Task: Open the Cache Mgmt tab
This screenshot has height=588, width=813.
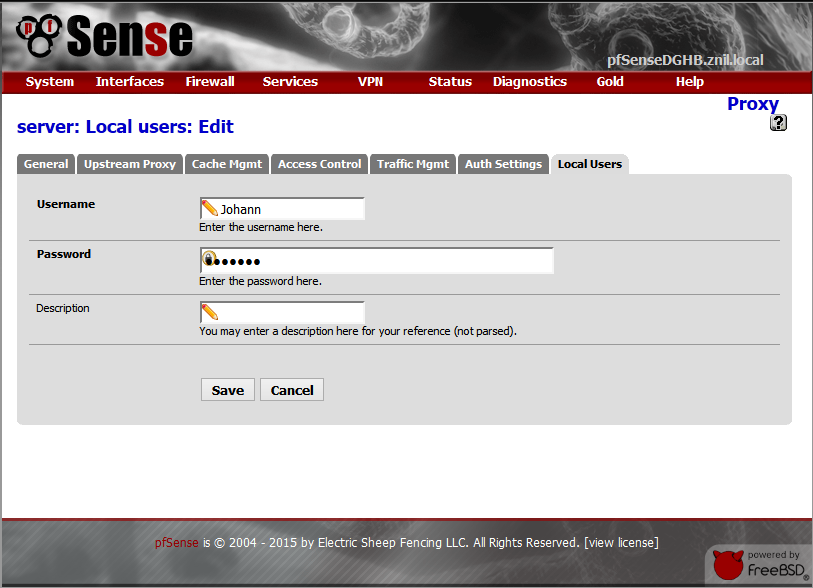Action: [x=227, y=164]
